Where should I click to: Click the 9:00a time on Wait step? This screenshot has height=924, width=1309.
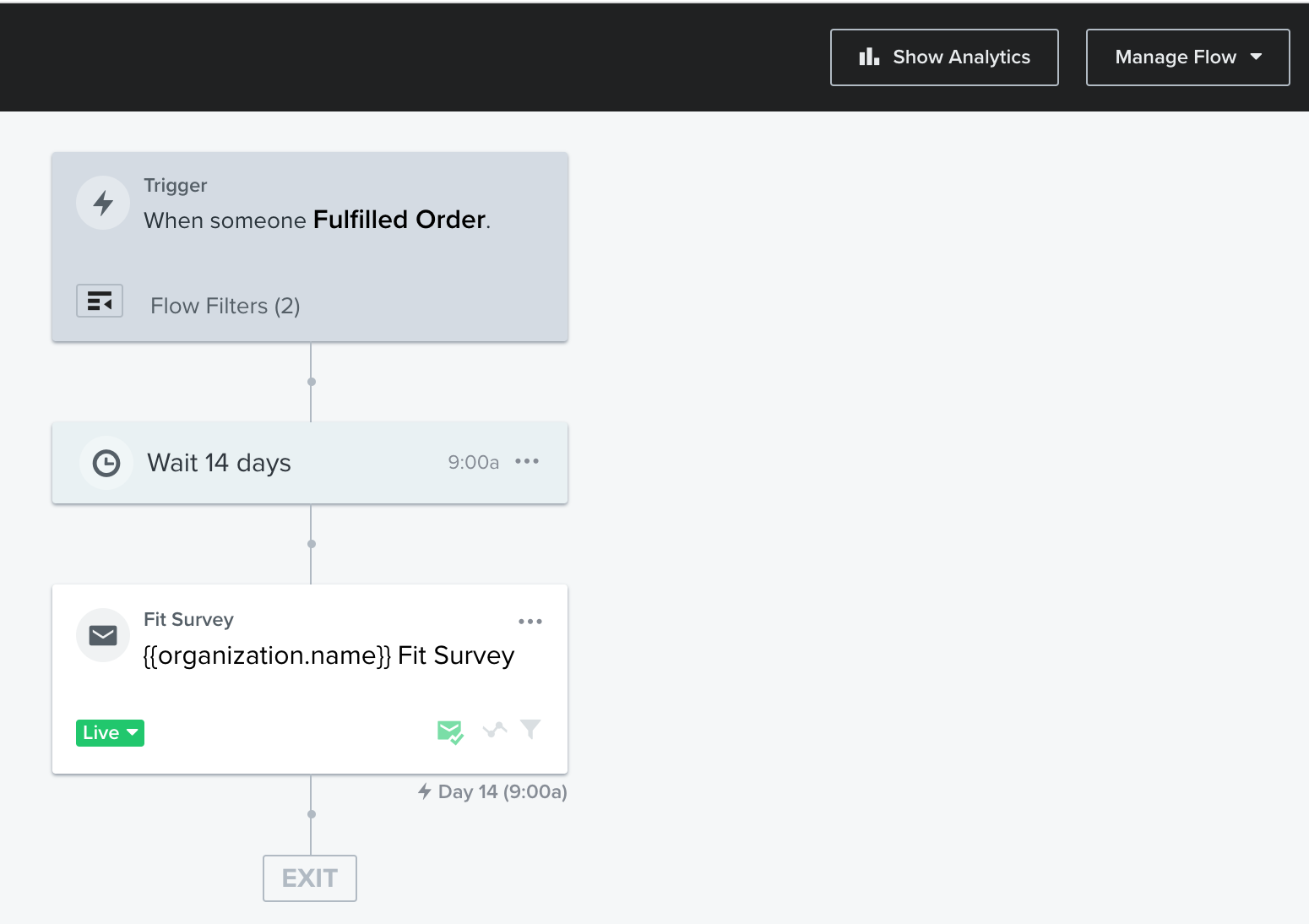(473, 462)
